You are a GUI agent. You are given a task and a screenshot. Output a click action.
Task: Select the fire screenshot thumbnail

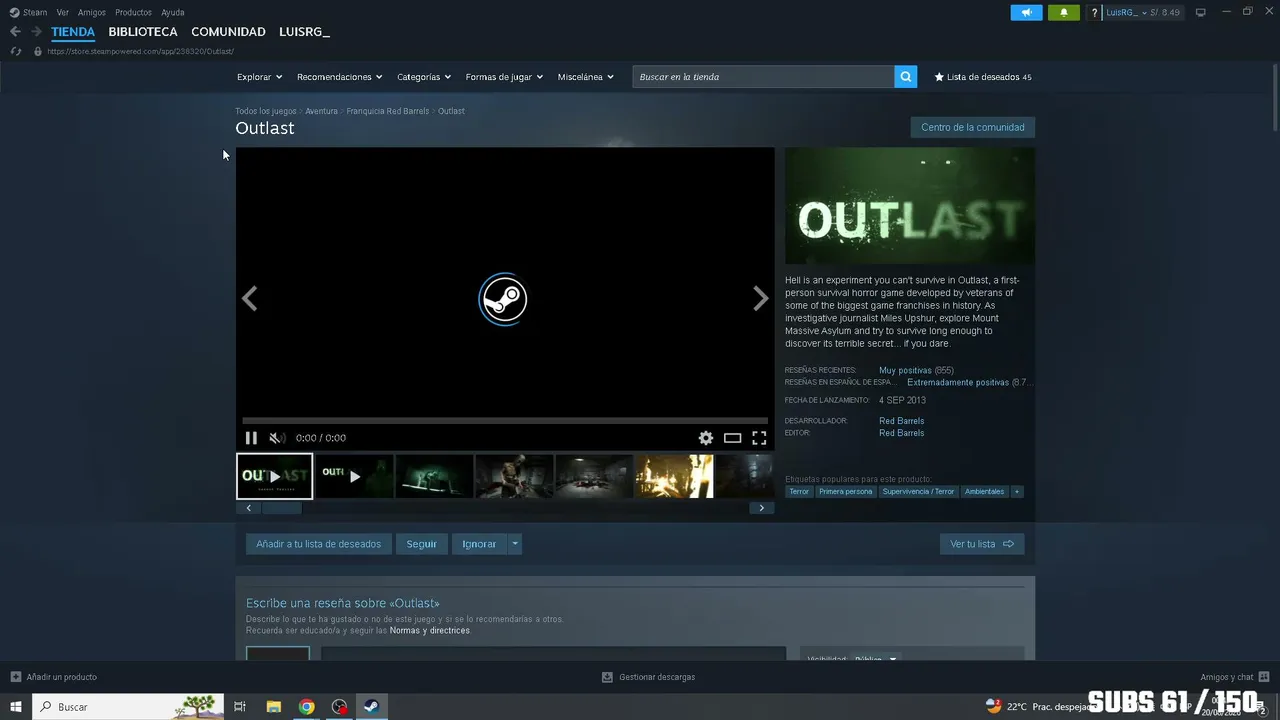point(674,476)
